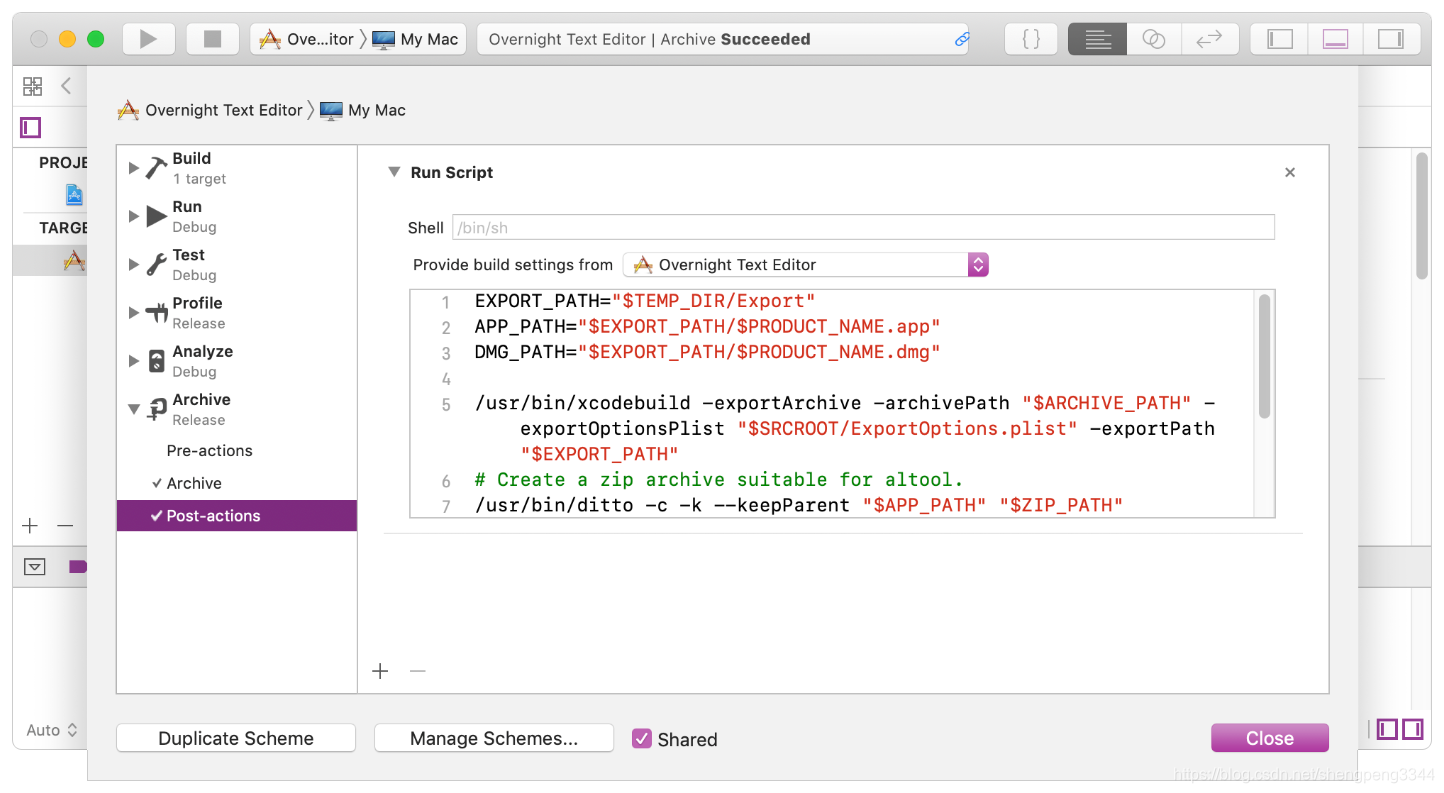Expand the Build scheme action
The width and height of the screenshot is (1444, 793).
pyautogui.click(x=134, y=168)
